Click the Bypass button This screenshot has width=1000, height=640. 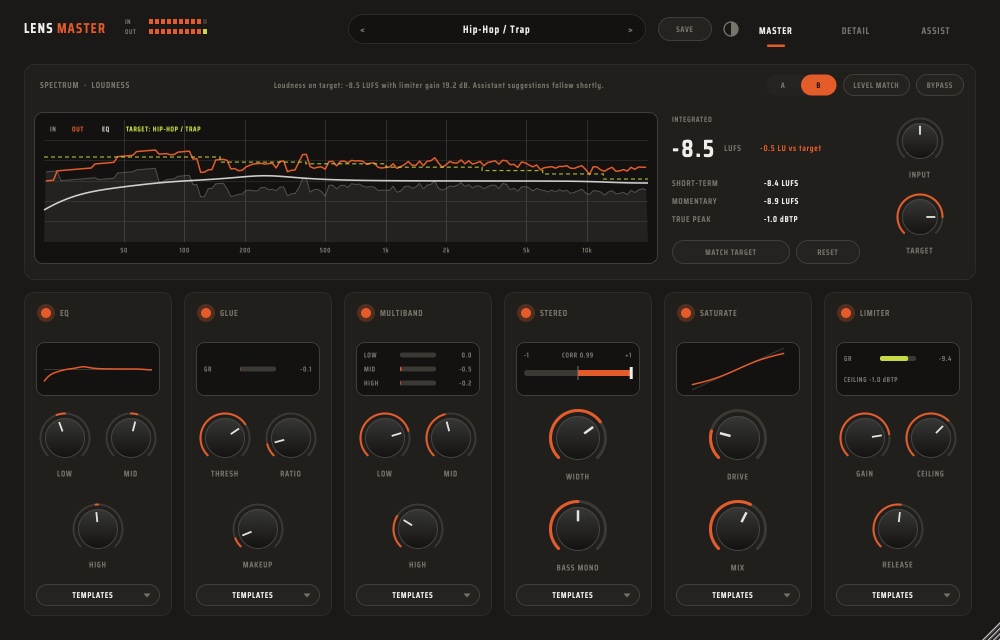tap(939, 85)
